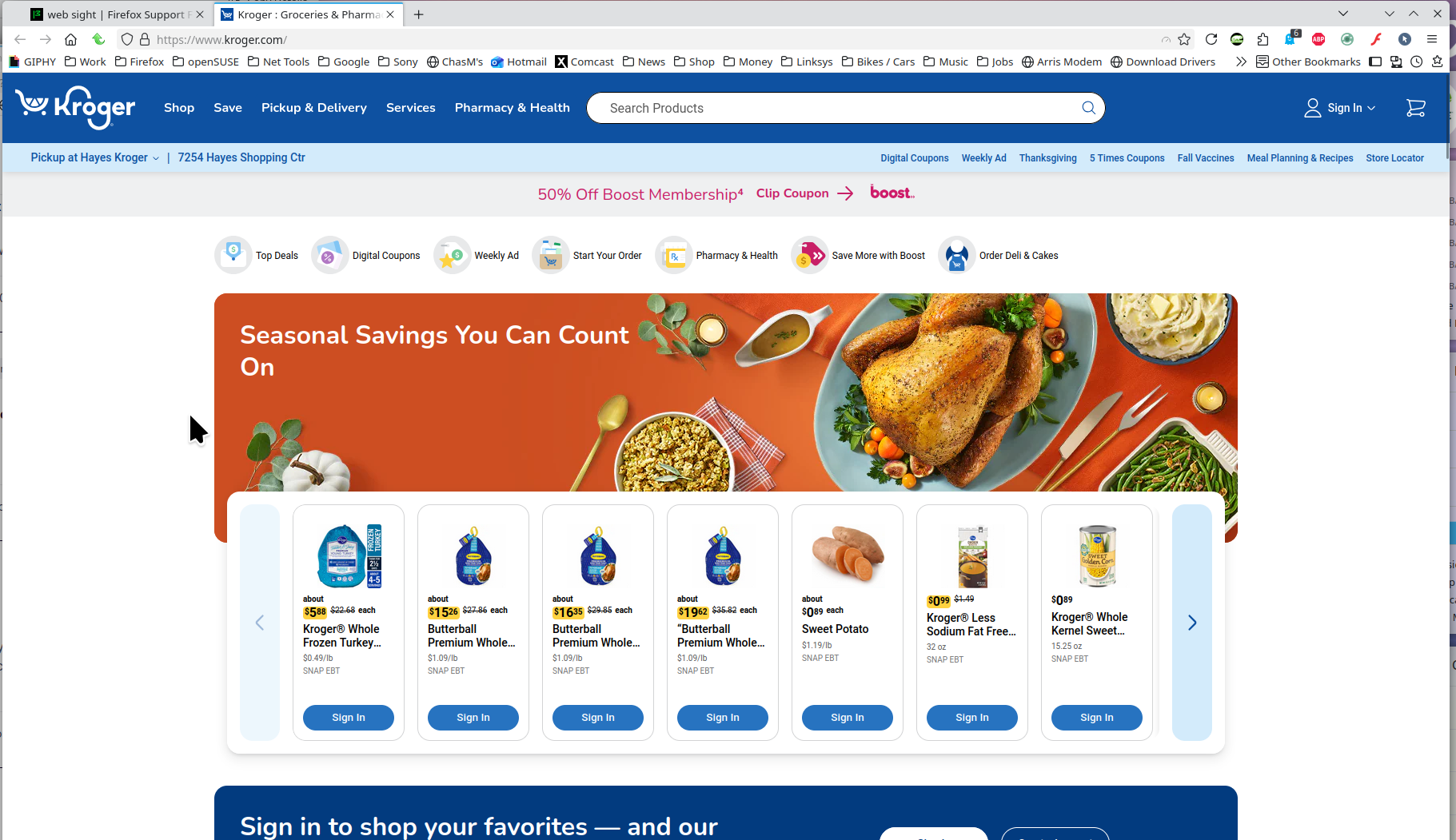Click Sign In under Sweet Potato

coord(848,718)
